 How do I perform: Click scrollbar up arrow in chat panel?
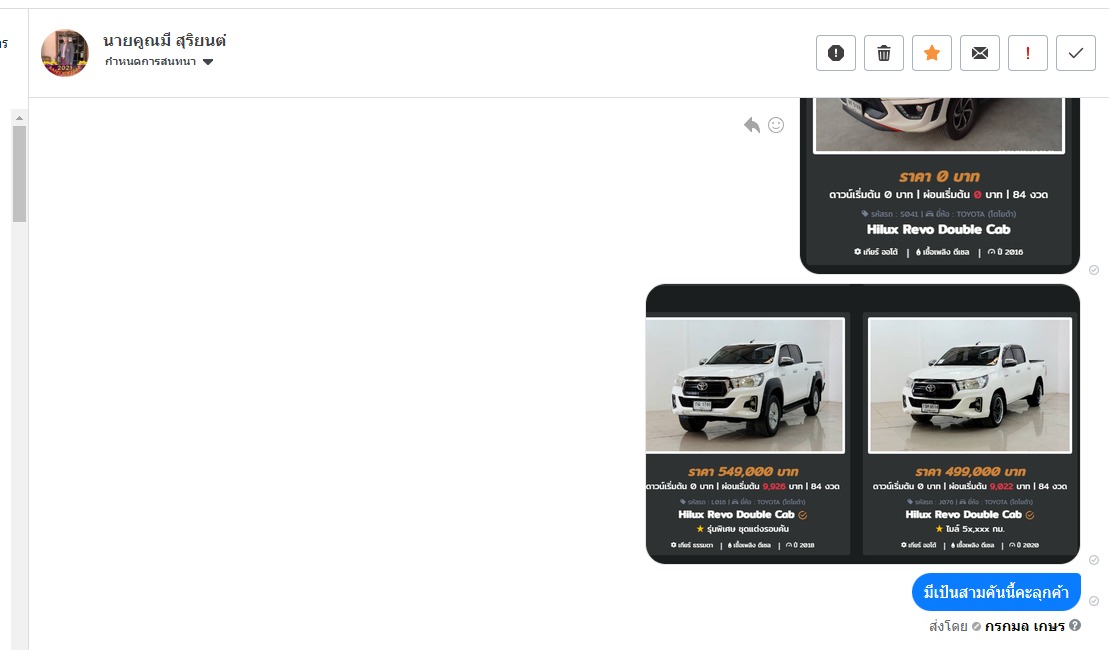(19, 118)
